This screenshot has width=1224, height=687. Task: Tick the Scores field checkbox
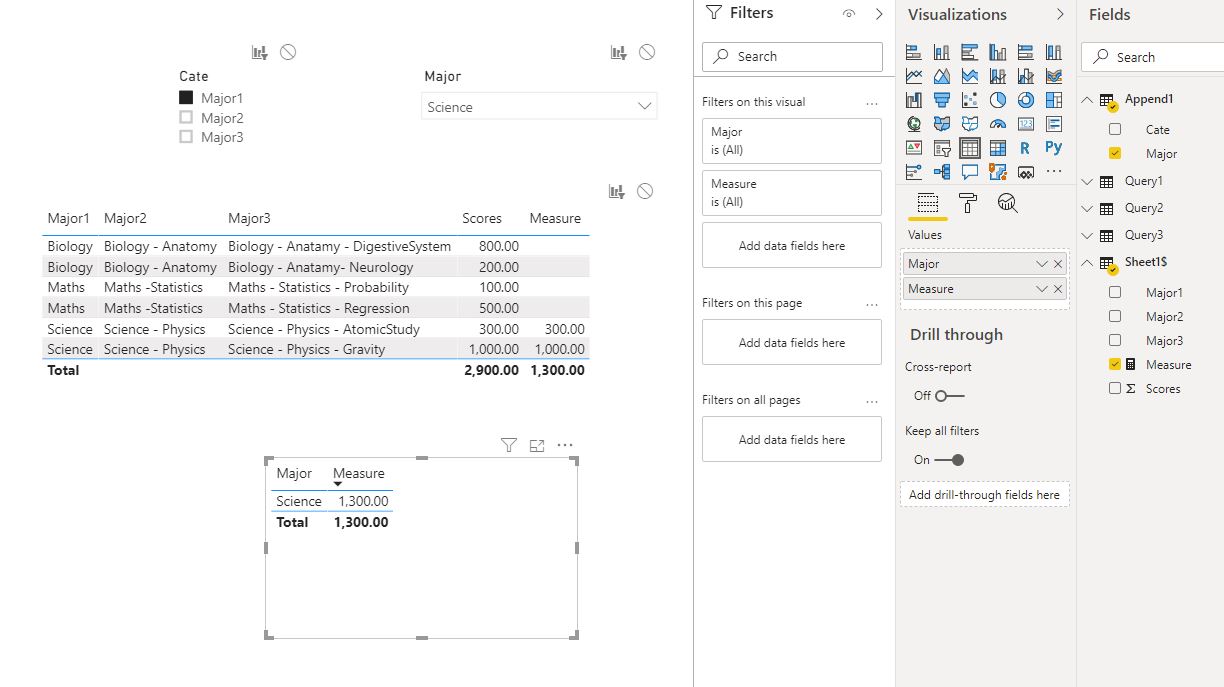coord(1115,388)
